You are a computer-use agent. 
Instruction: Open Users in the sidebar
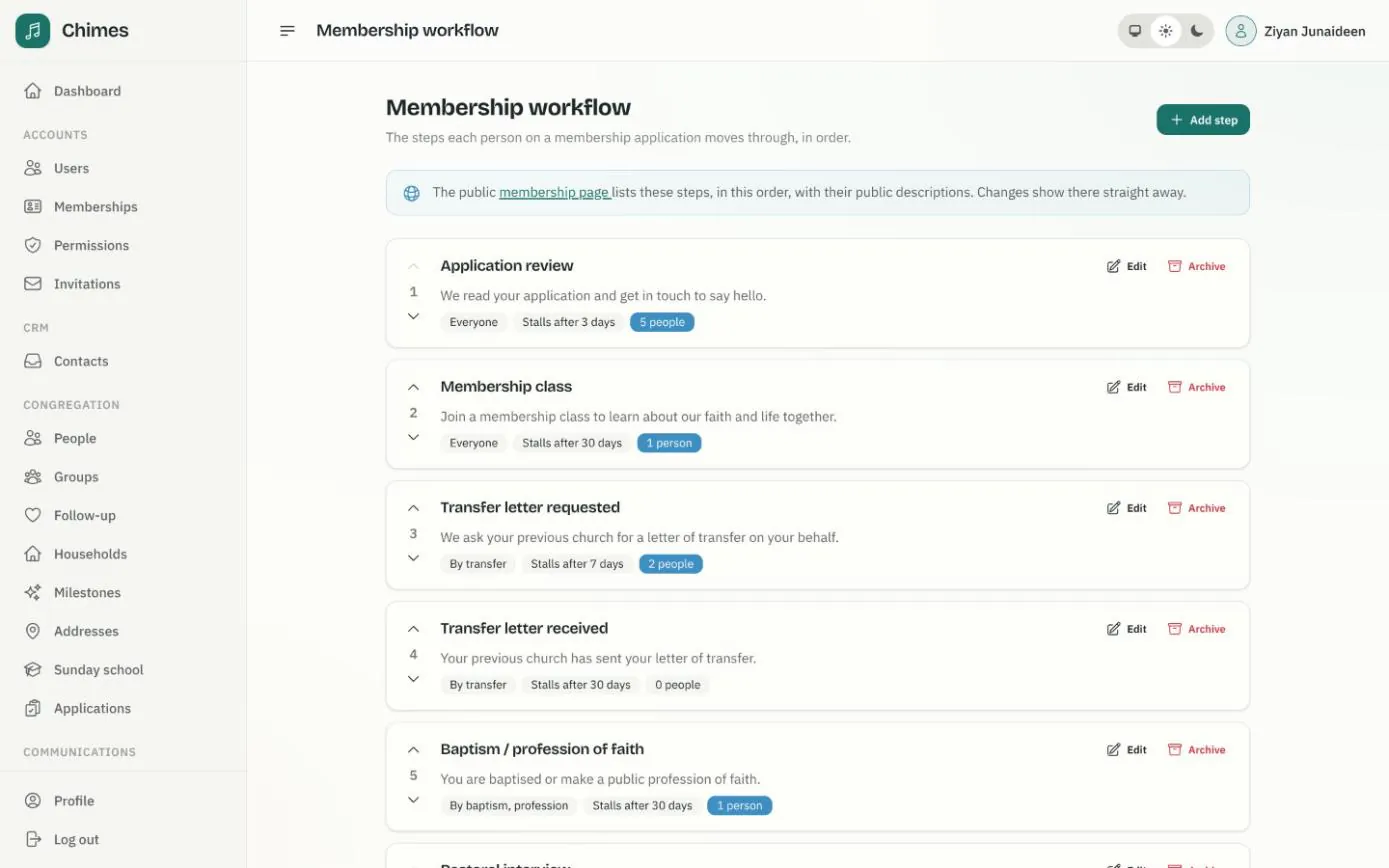tap(123, 168)
